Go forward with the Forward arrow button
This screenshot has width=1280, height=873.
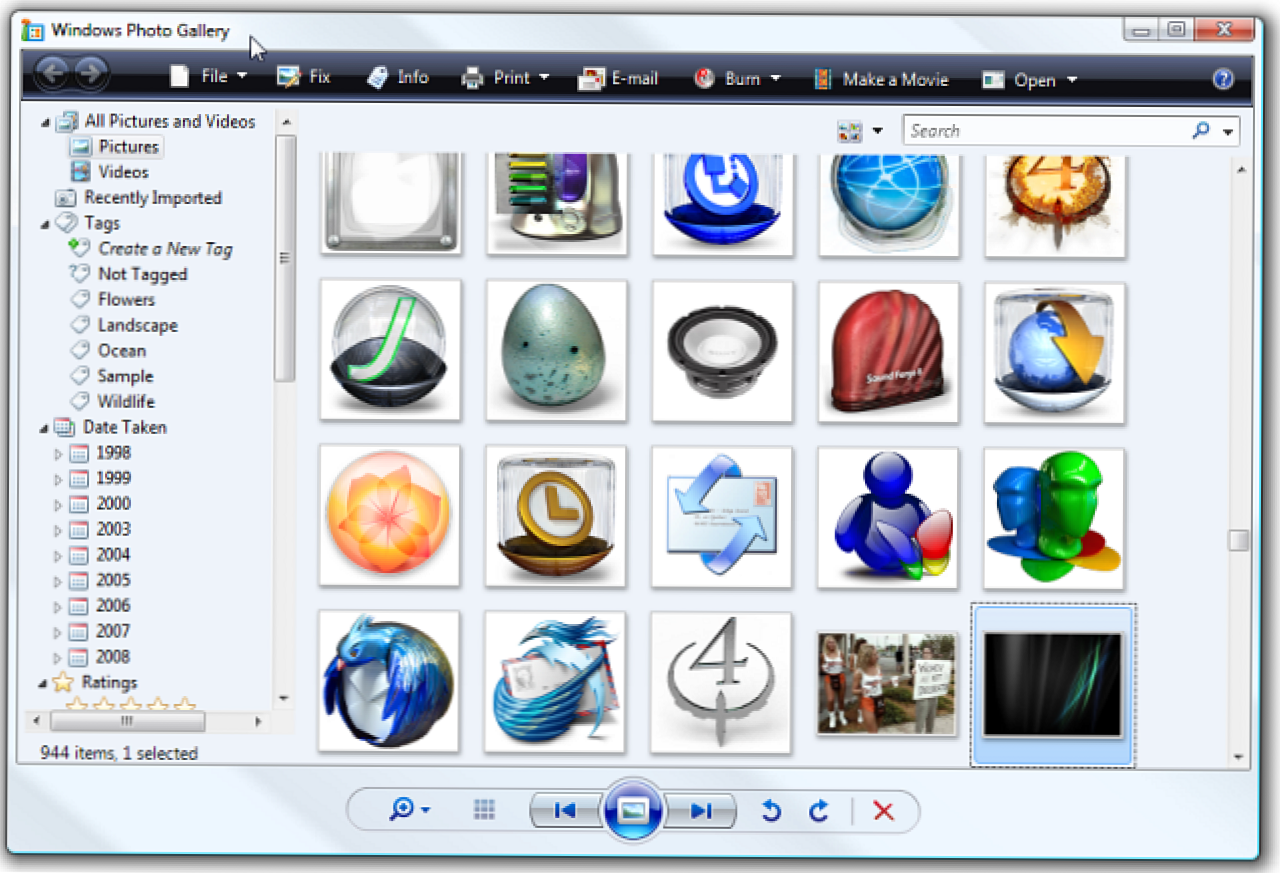(90, 73)
